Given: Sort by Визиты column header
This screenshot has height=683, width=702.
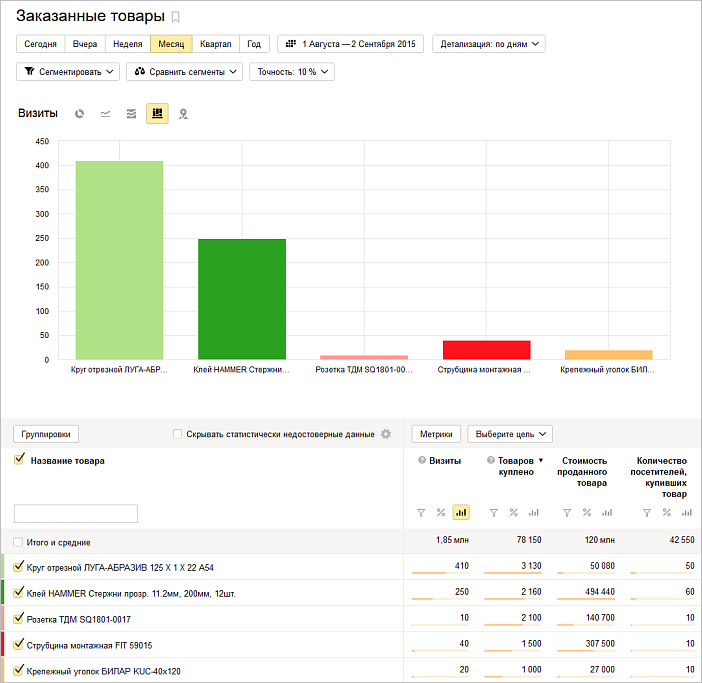Looking at the screenshot, I should click(x=445, y=461).
